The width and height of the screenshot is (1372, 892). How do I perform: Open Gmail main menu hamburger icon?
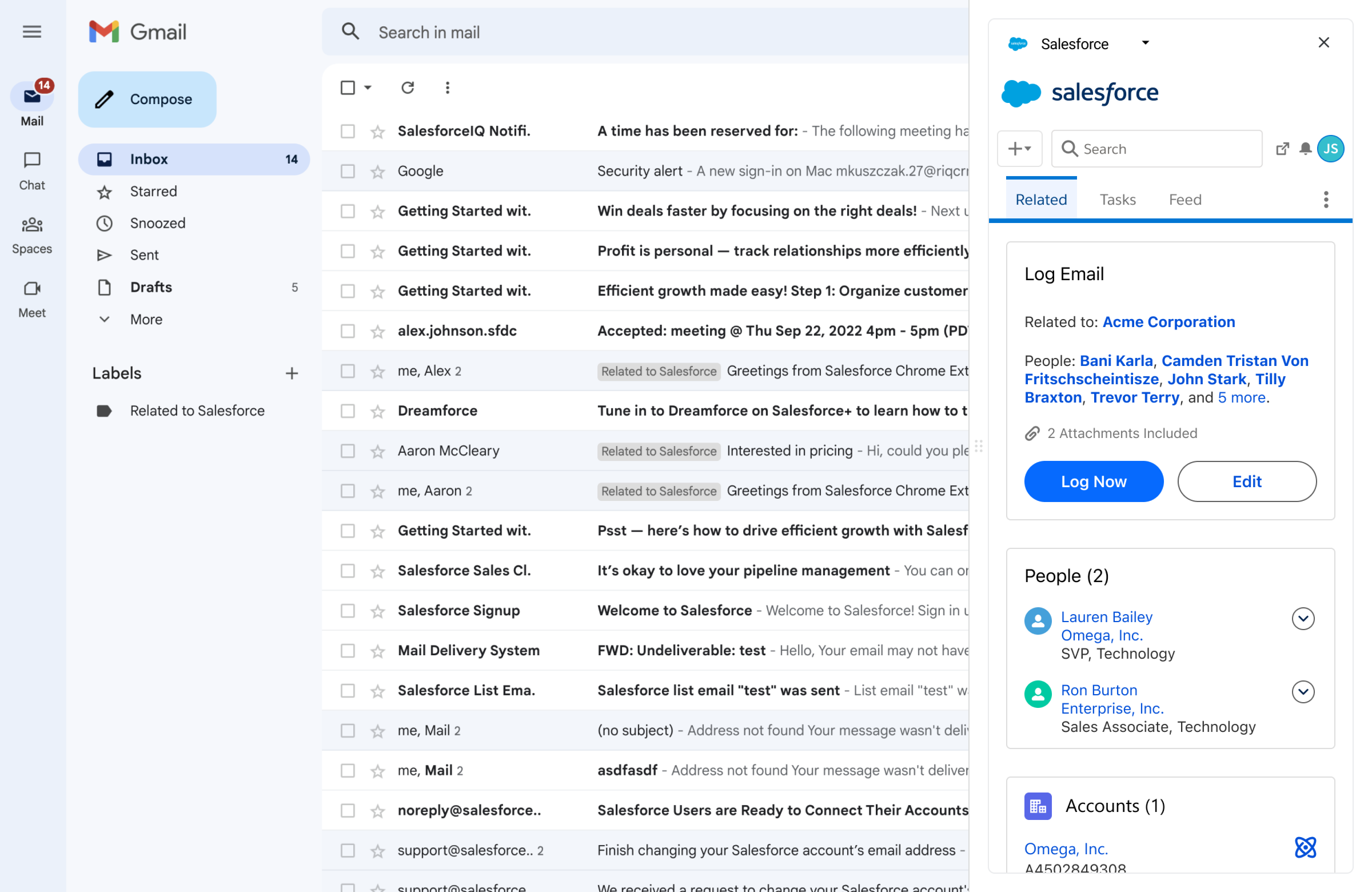32,32
